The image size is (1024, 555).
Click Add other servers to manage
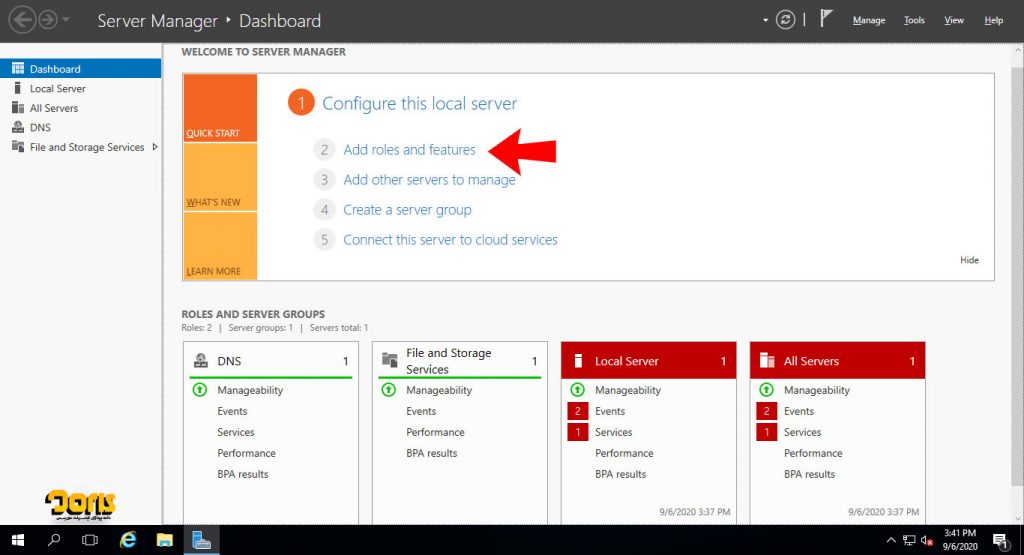click(x=429, y=180)
